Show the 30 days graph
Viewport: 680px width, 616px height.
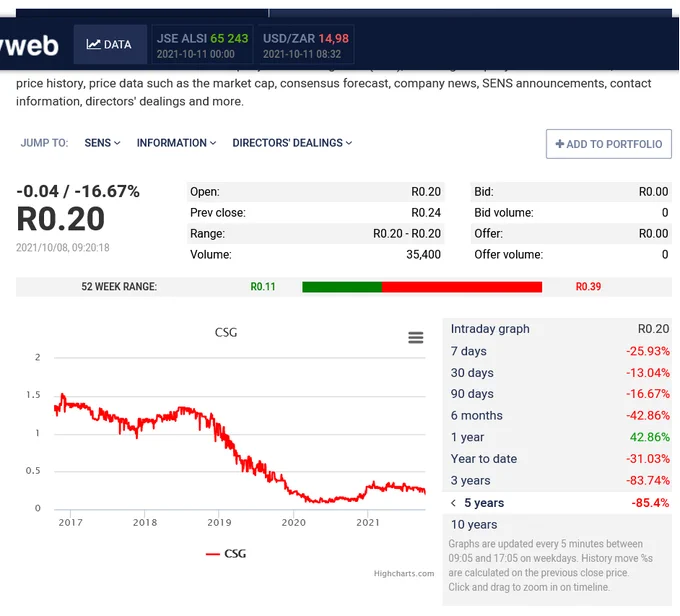557,373
